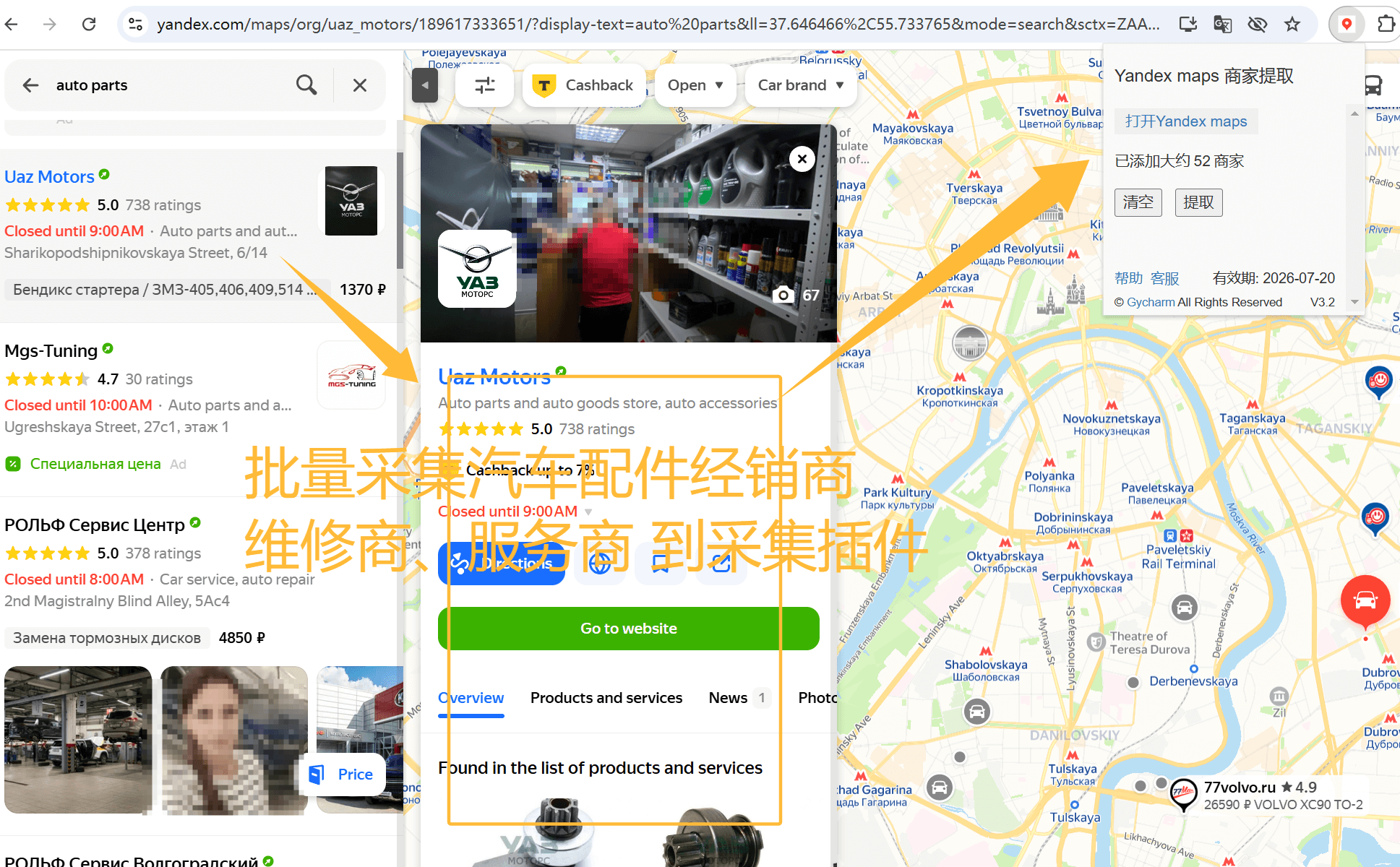Viewport: 1400px width, 867px height.
Task: Open the Photo tab
Action: [x=817, y=698]
